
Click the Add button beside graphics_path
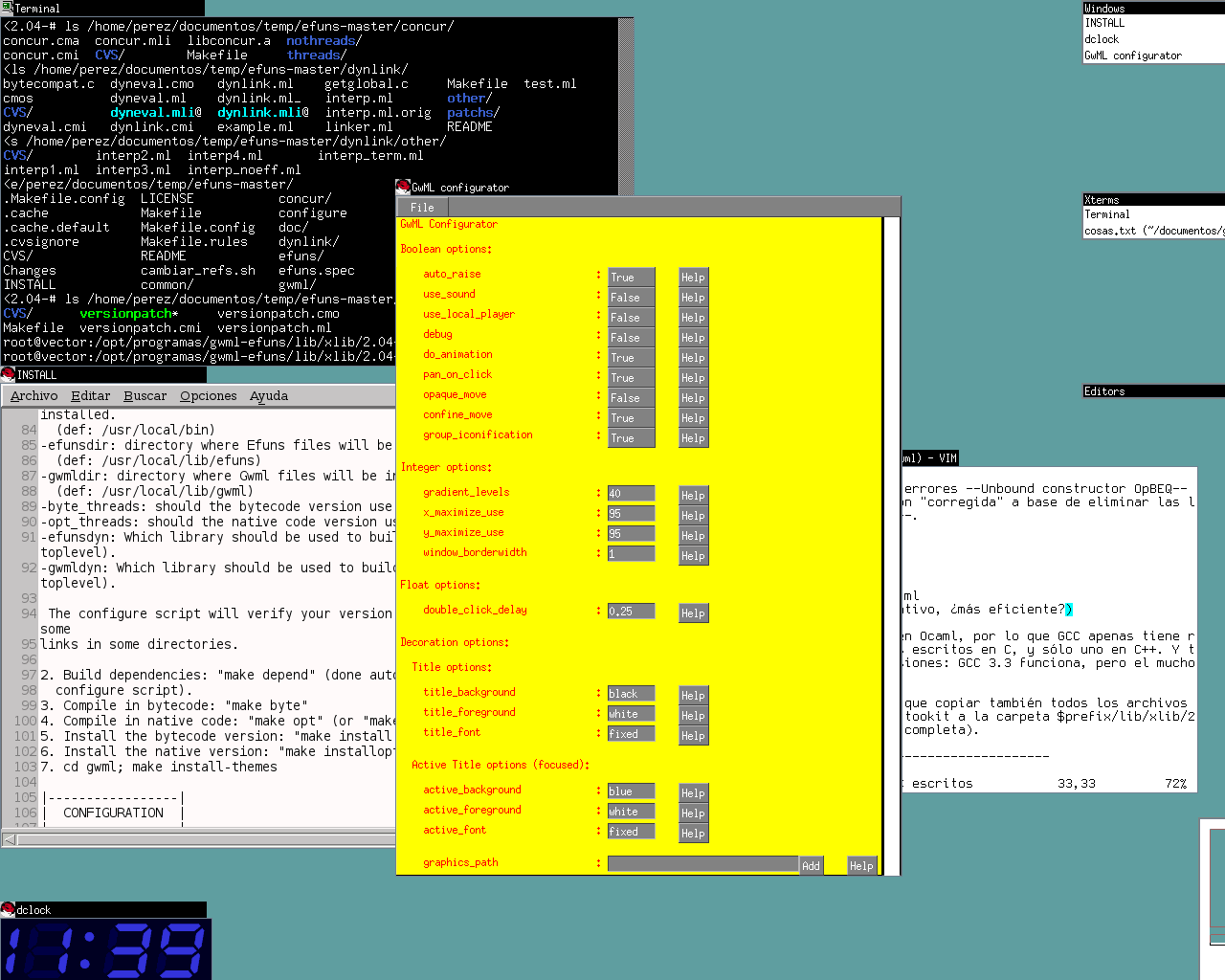tap(811, 865)
